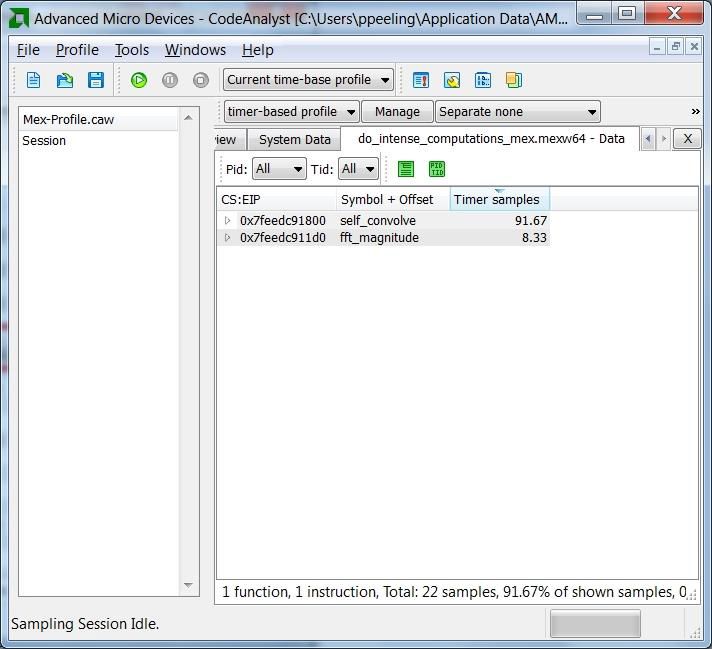Screen dimensions: 712x649
Task: Open the timer-based profile dropdown
Action: [x=291, y=112]
